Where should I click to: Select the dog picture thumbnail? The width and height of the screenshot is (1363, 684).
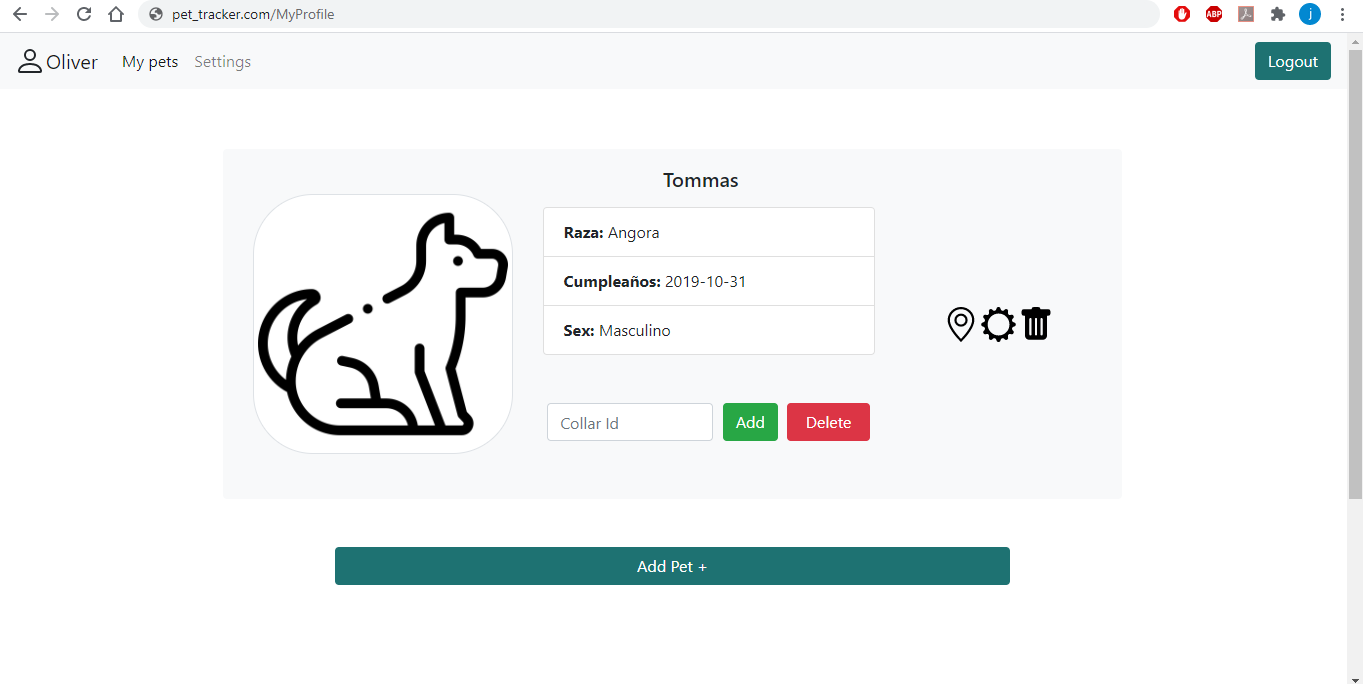(383, 324)
